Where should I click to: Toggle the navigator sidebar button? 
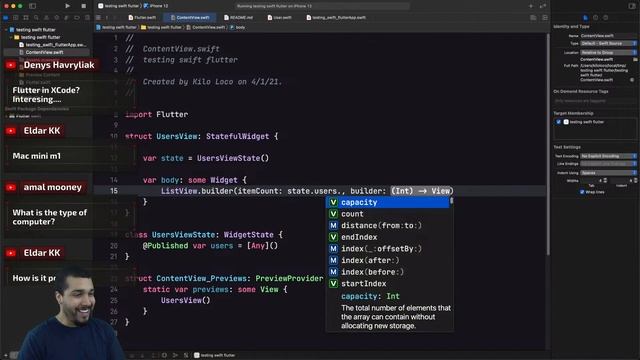pos(33,6)
